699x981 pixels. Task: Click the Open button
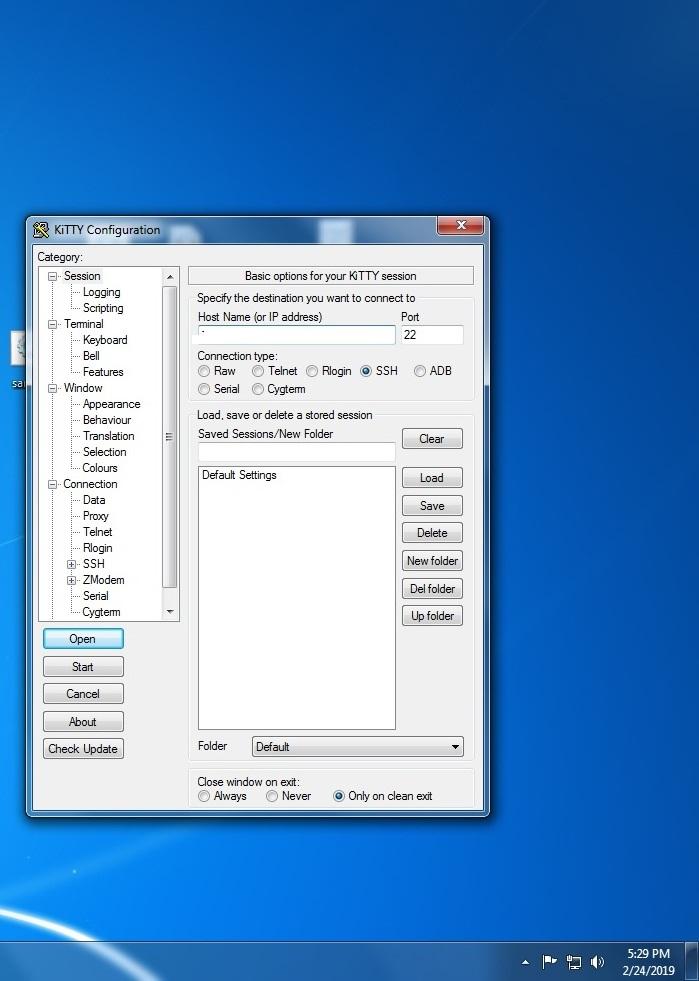click(x=83, y=639)
